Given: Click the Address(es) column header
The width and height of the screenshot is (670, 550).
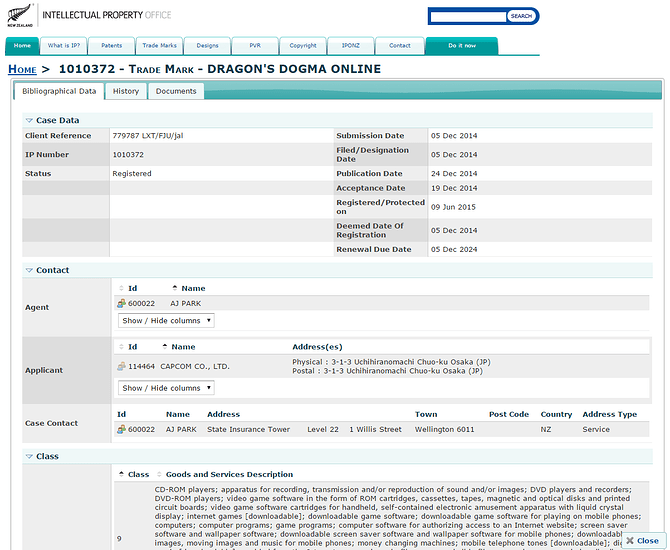Looking at the screenshot, I should 317,347.
